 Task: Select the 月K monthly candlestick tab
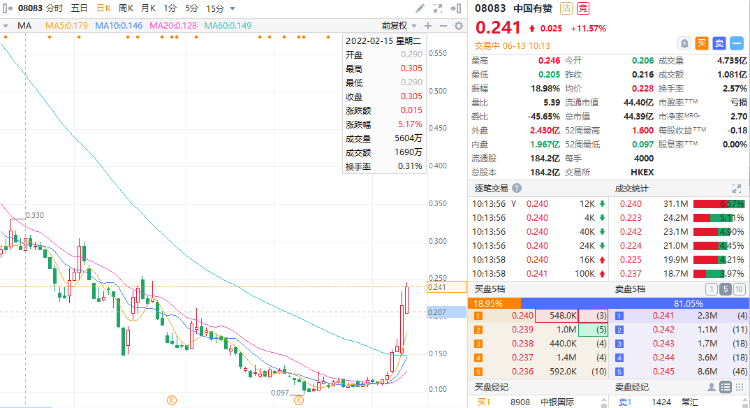pyautogui.click(x=148, y=8)
